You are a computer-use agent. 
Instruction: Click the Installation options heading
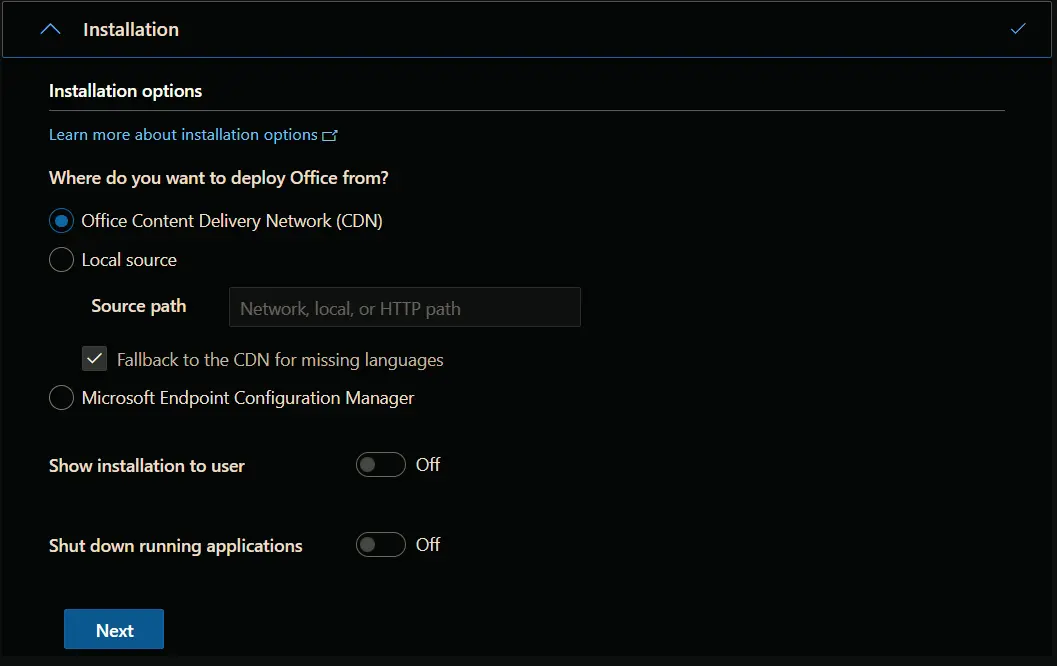[125, 91]
